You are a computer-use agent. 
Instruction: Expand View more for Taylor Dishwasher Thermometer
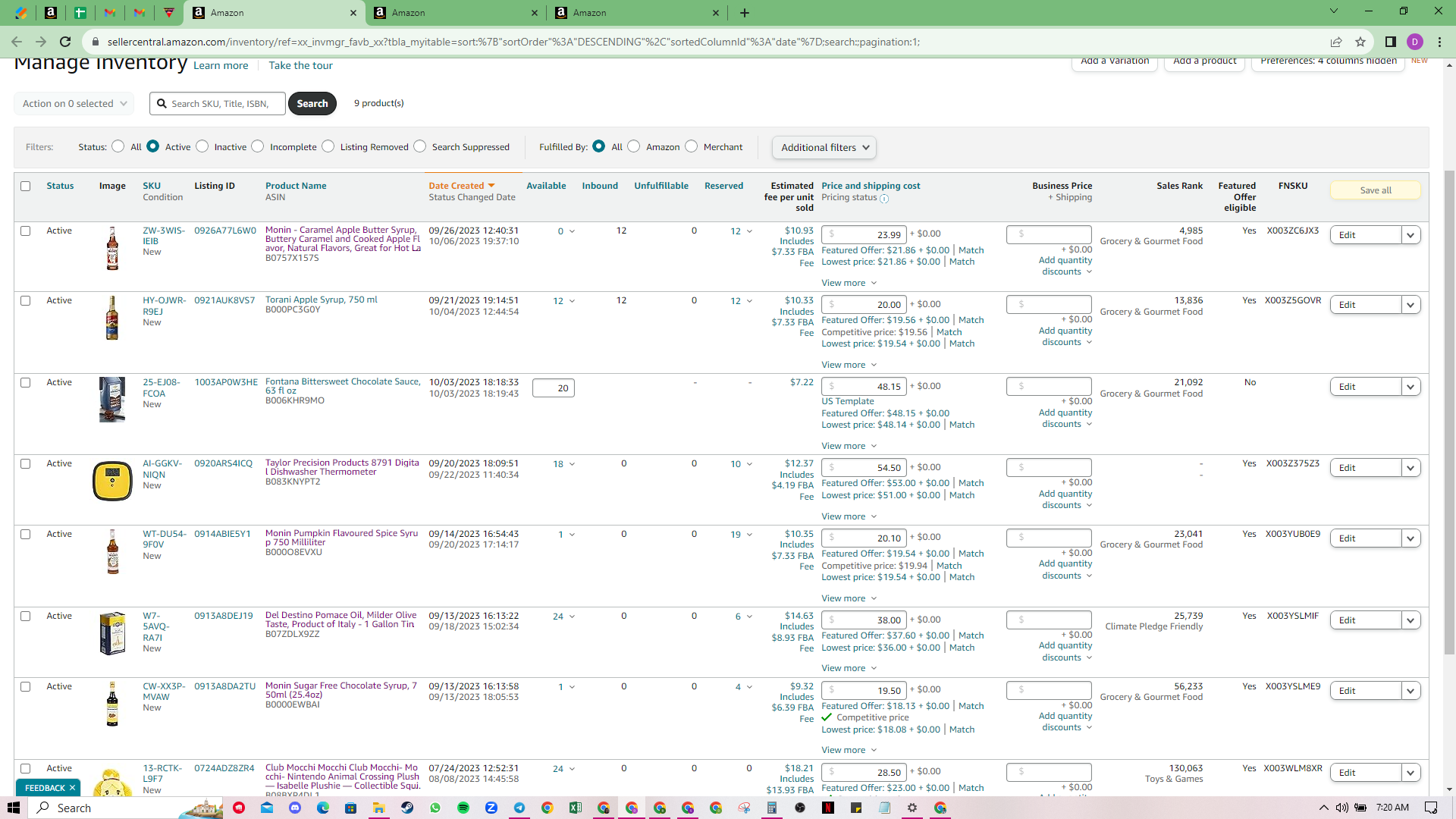tap(849, 517)
